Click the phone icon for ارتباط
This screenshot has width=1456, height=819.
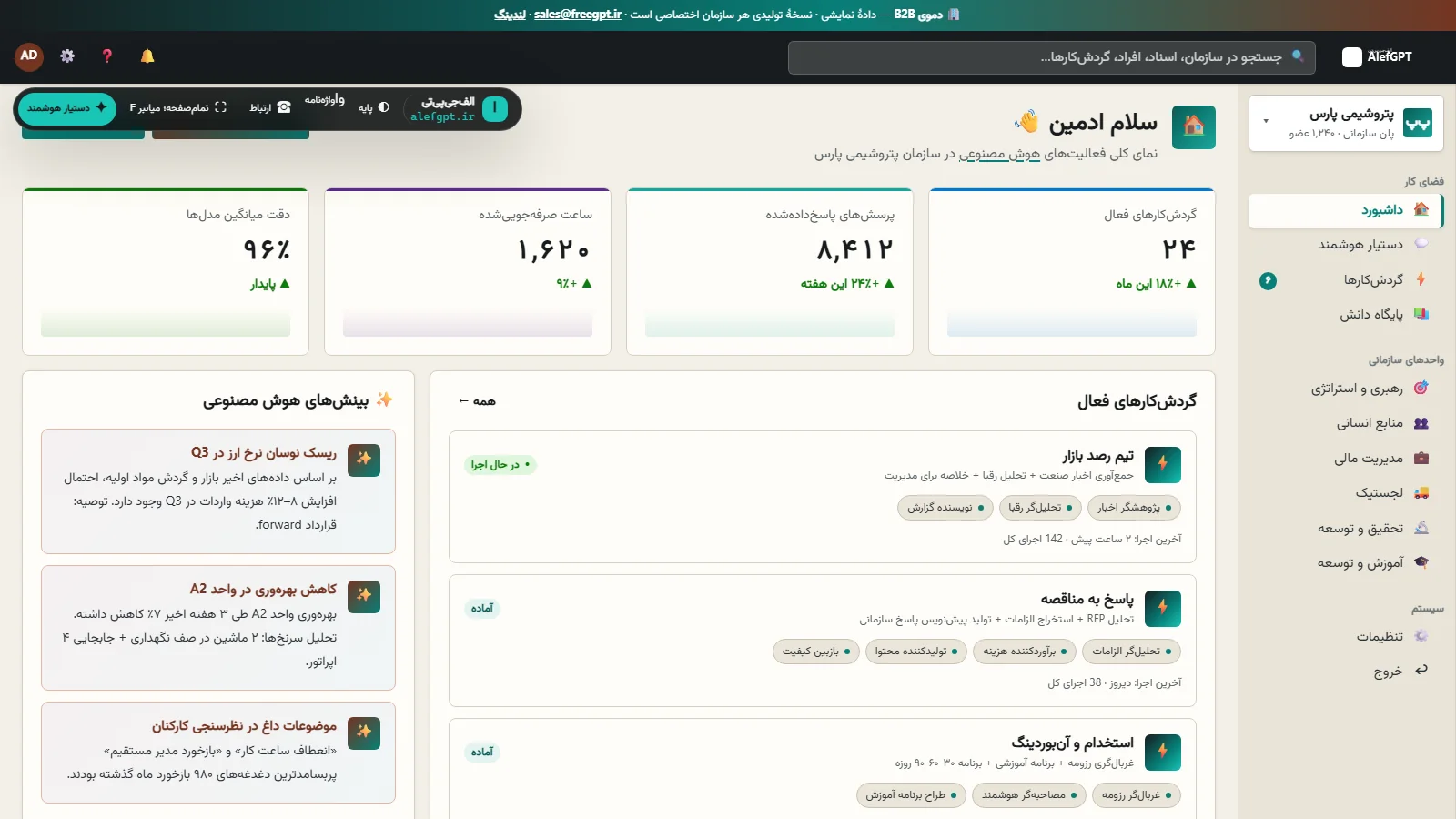point(284,107)
